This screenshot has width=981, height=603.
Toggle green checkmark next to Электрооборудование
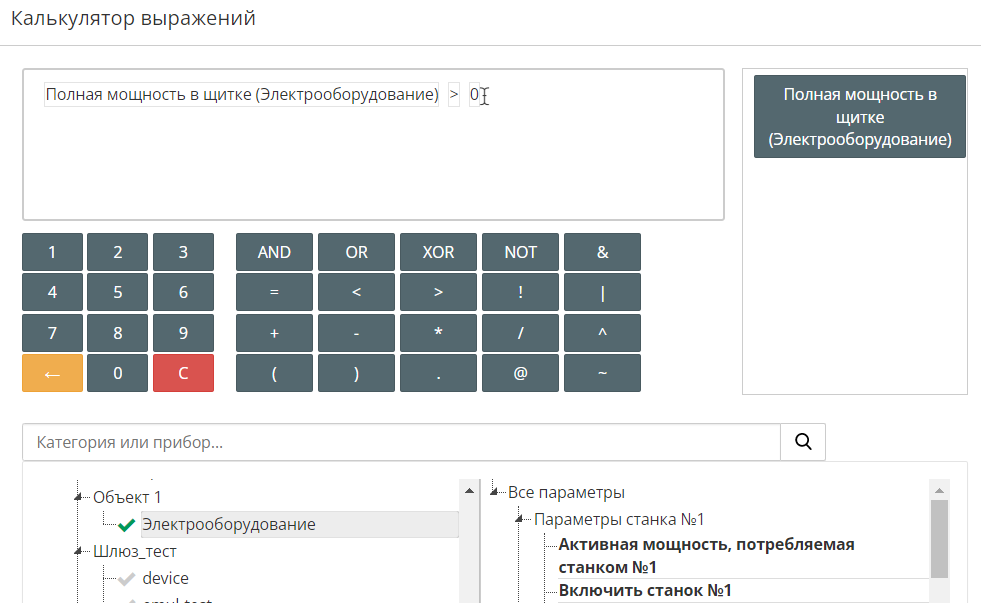126,525
